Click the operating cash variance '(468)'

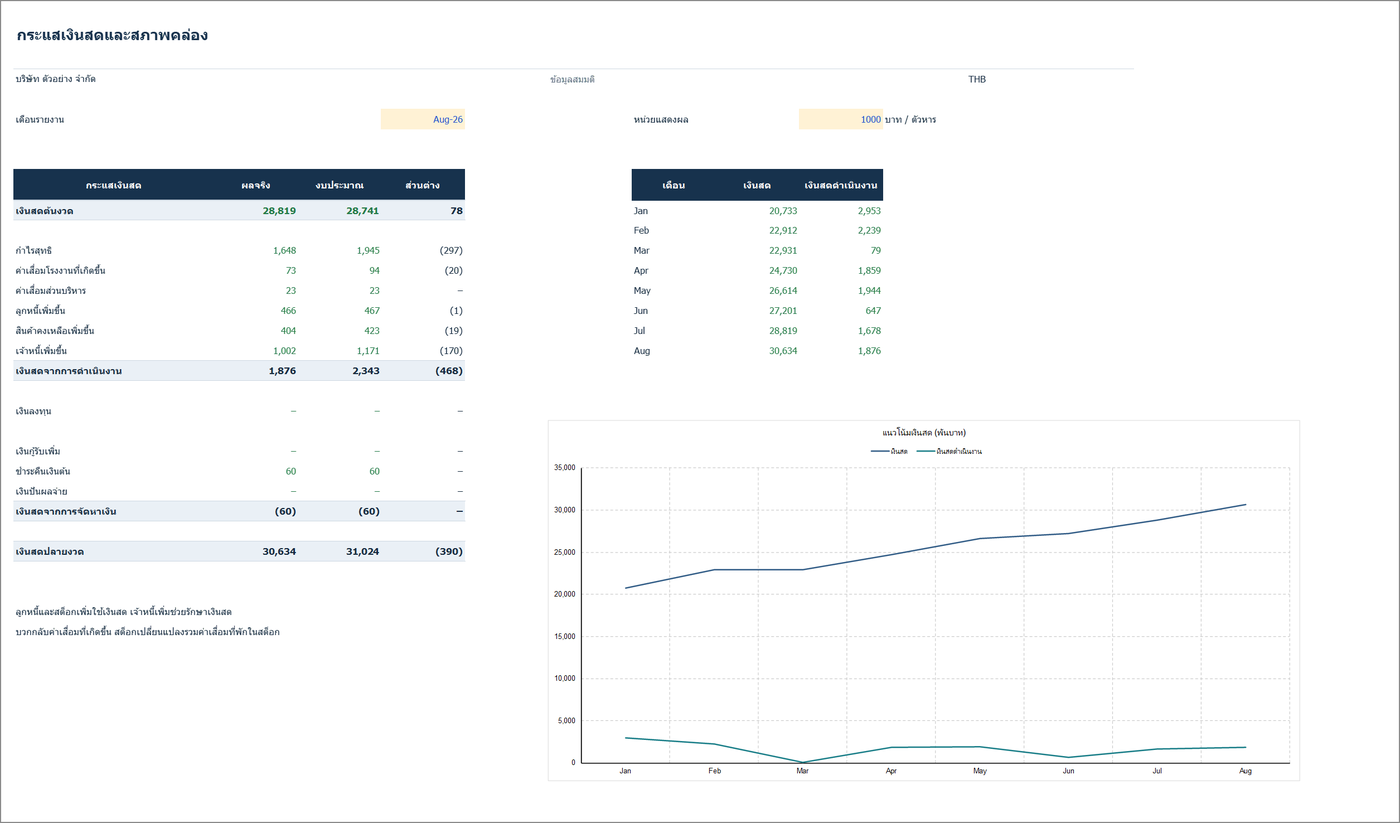[x=449, y=371]
